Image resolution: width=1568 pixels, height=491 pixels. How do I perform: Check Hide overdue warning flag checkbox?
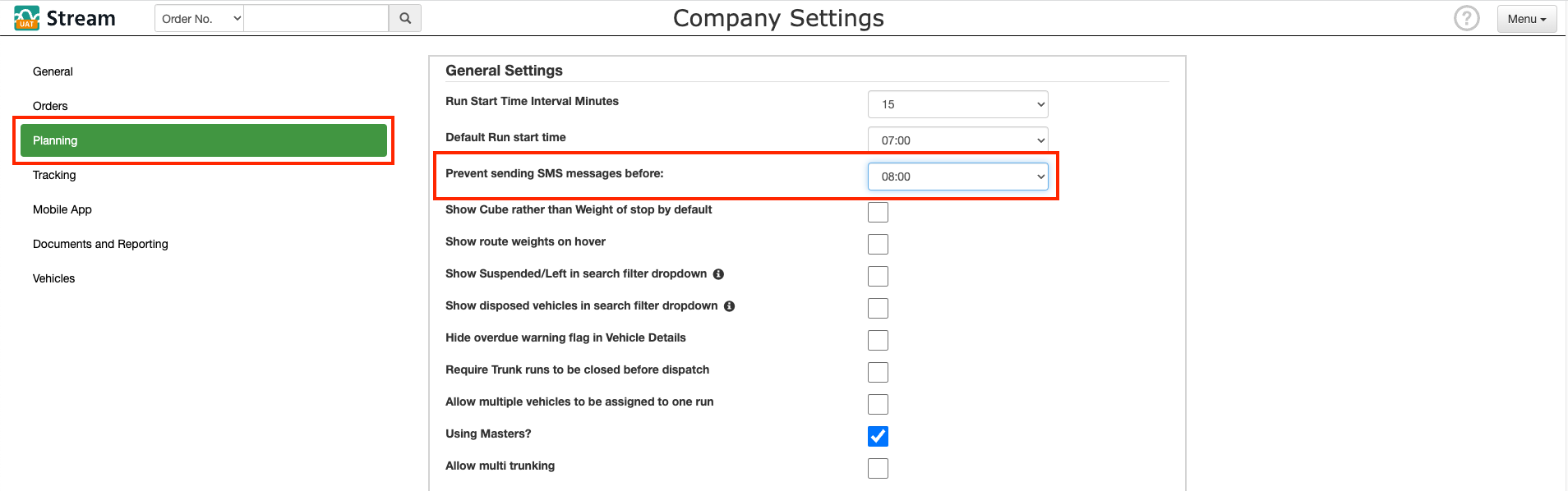[x=878, y=340]
